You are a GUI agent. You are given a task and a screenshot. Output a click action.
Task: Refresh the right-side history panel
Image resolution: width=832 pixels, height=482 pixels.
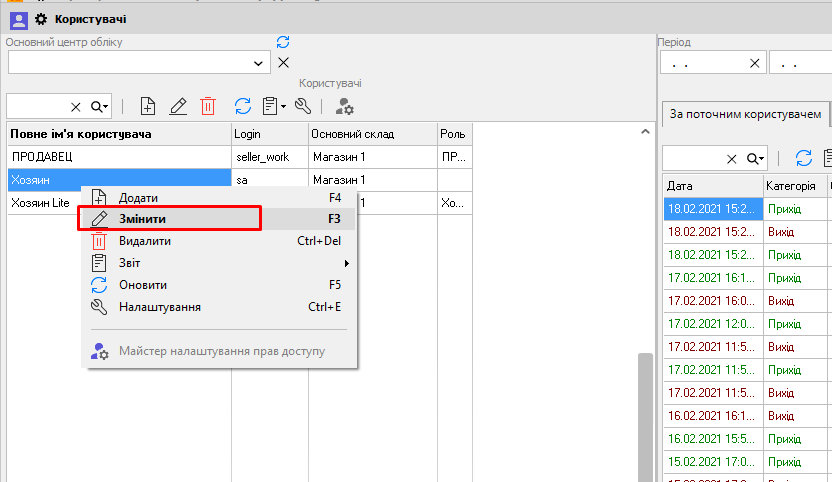coord(803,158)
